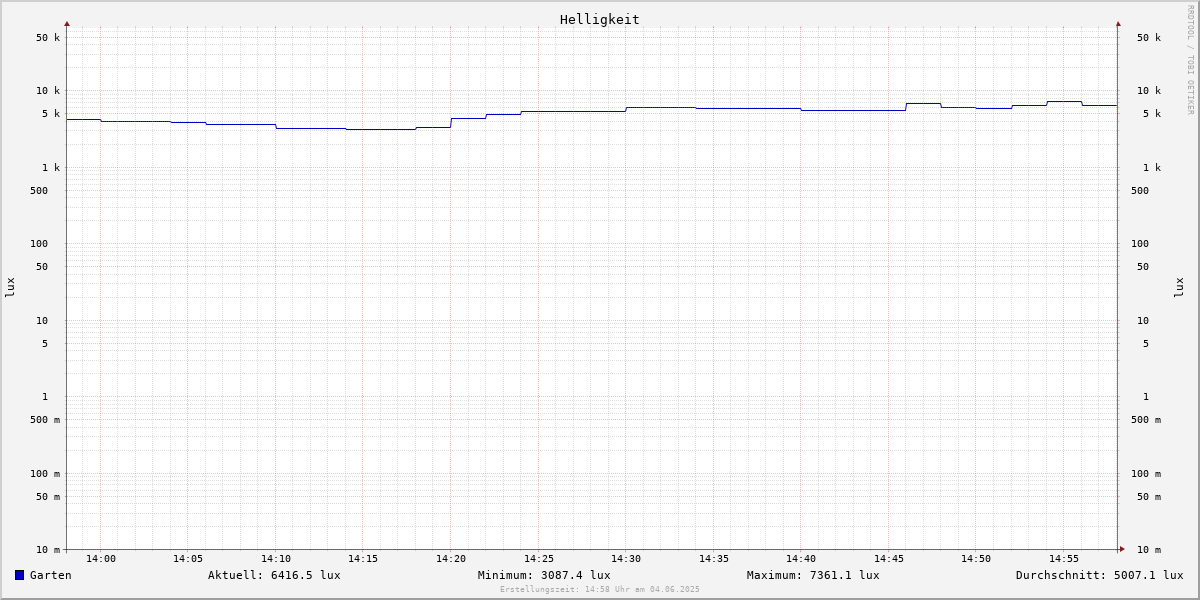
Task: Select the 'Aktuell: 6416.5 lux' value
Action: click(274, 575)
